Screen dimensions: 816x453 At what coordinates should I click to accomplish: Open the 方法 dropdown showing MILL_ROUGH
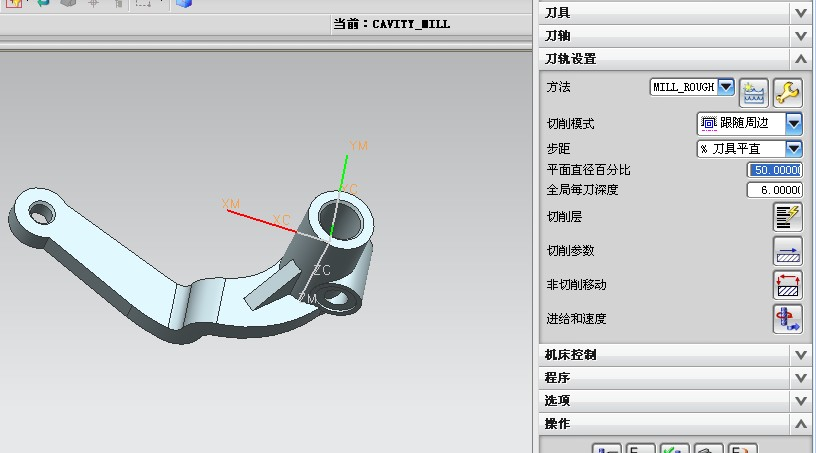pos(692,87)
